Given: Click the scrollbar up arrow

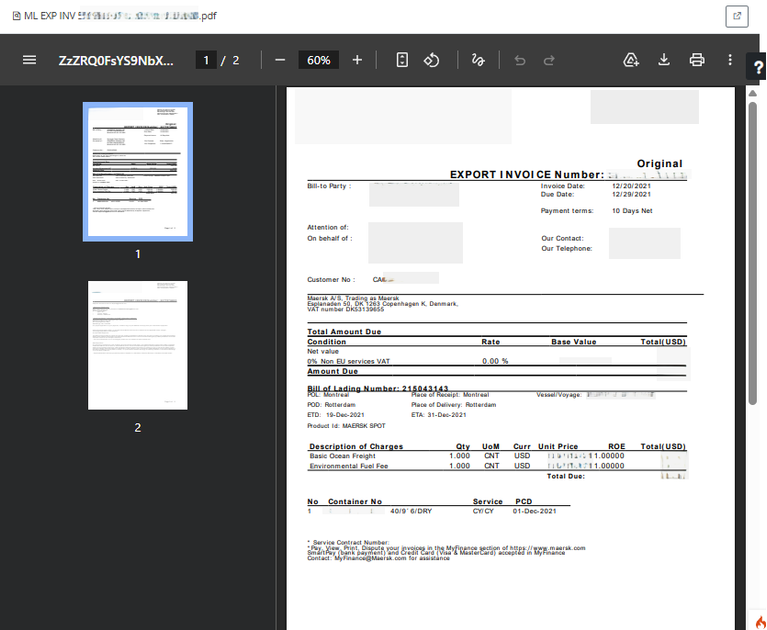Looking at the screenshot, I should (x=753, y=93).
